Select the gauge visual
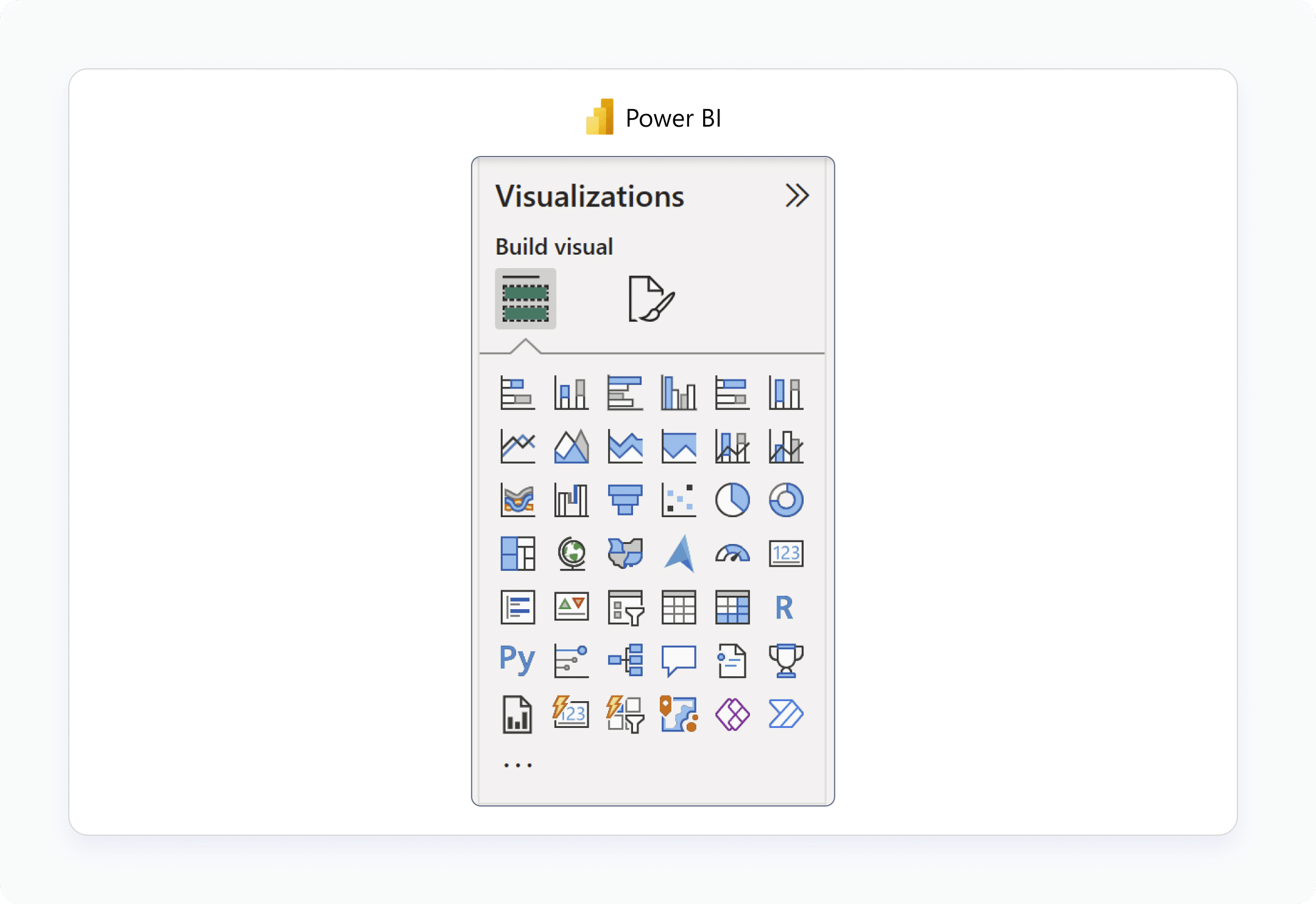Viewport: 1316px width, 904px height. (732, 554)
